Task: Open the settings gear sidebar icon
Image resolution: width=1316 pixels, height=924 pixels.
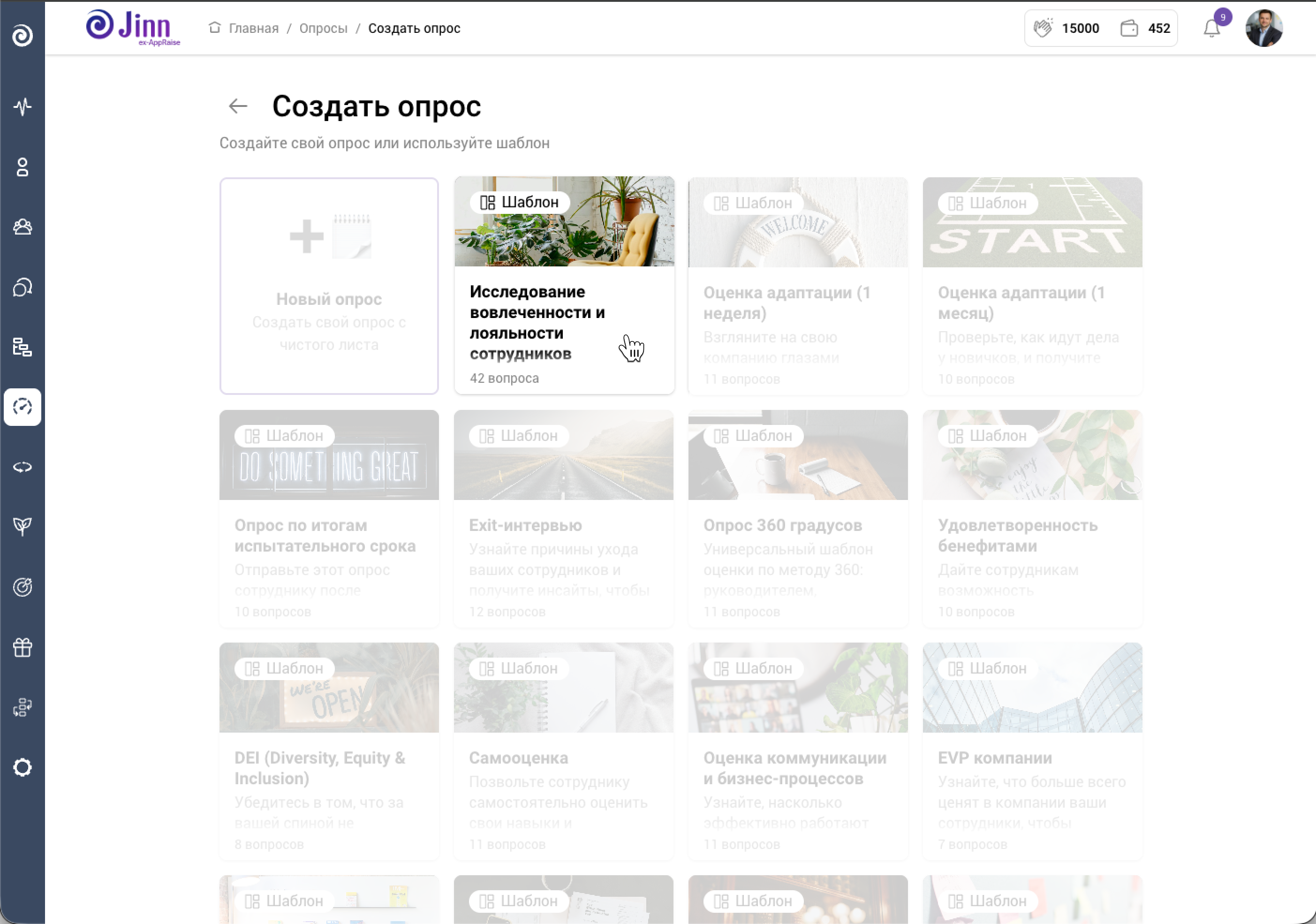Action: 23,767
